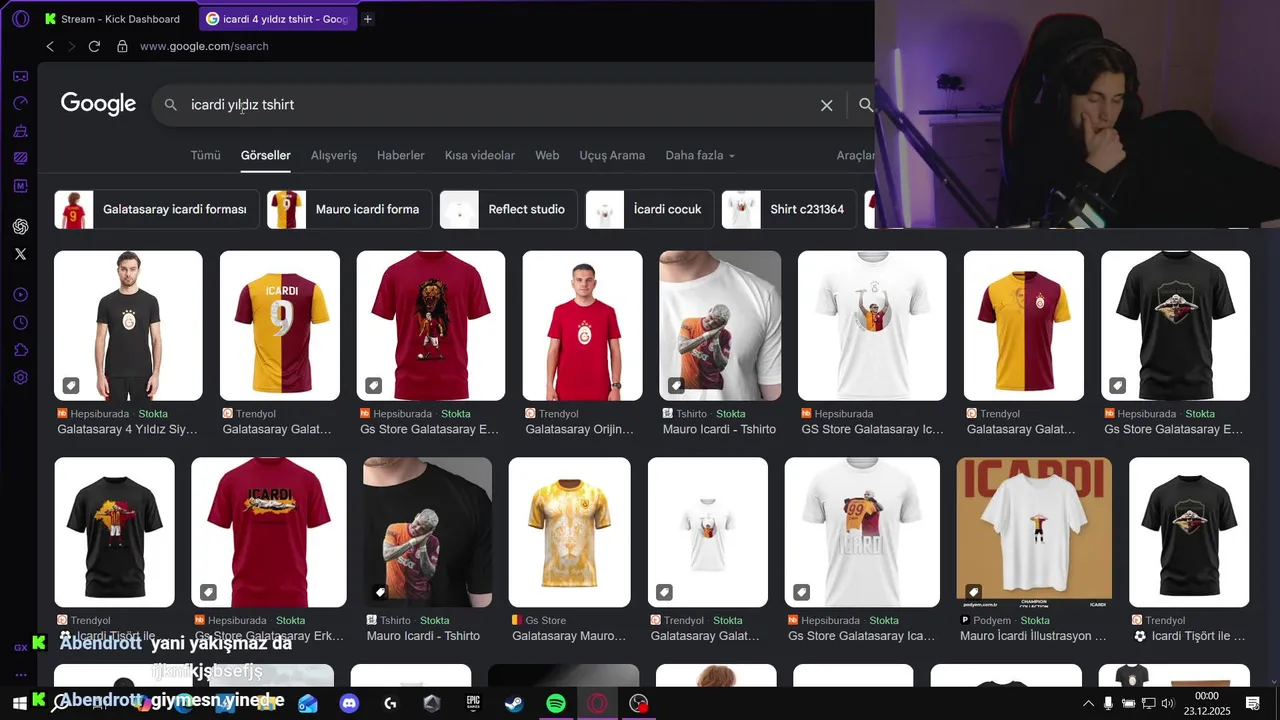Open Steam from the taskbar
The image size is (1280, 720).
pos(514,704)
